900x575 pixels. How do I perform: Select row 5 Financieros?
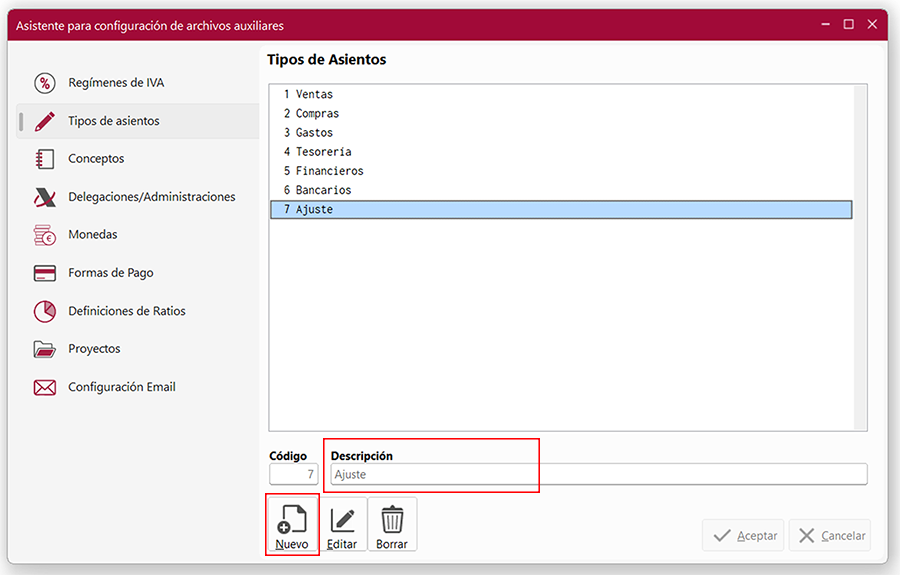[561, 171]
